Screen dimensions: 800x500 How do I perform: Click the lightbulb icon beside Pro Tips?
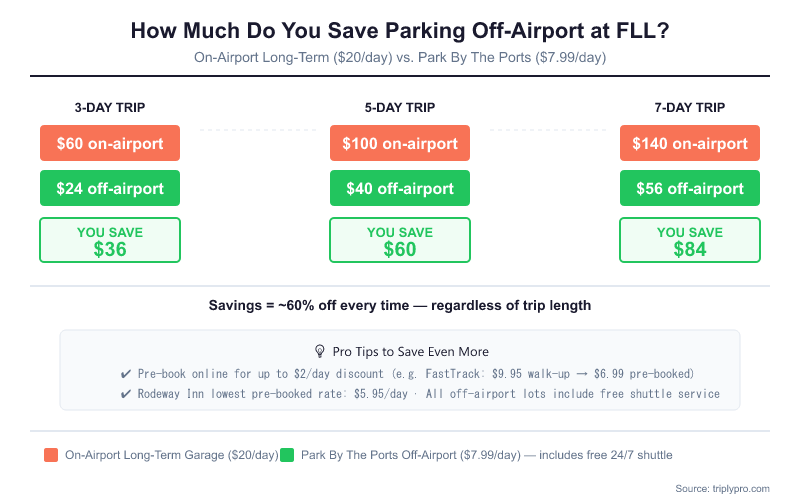click(320, 351)
